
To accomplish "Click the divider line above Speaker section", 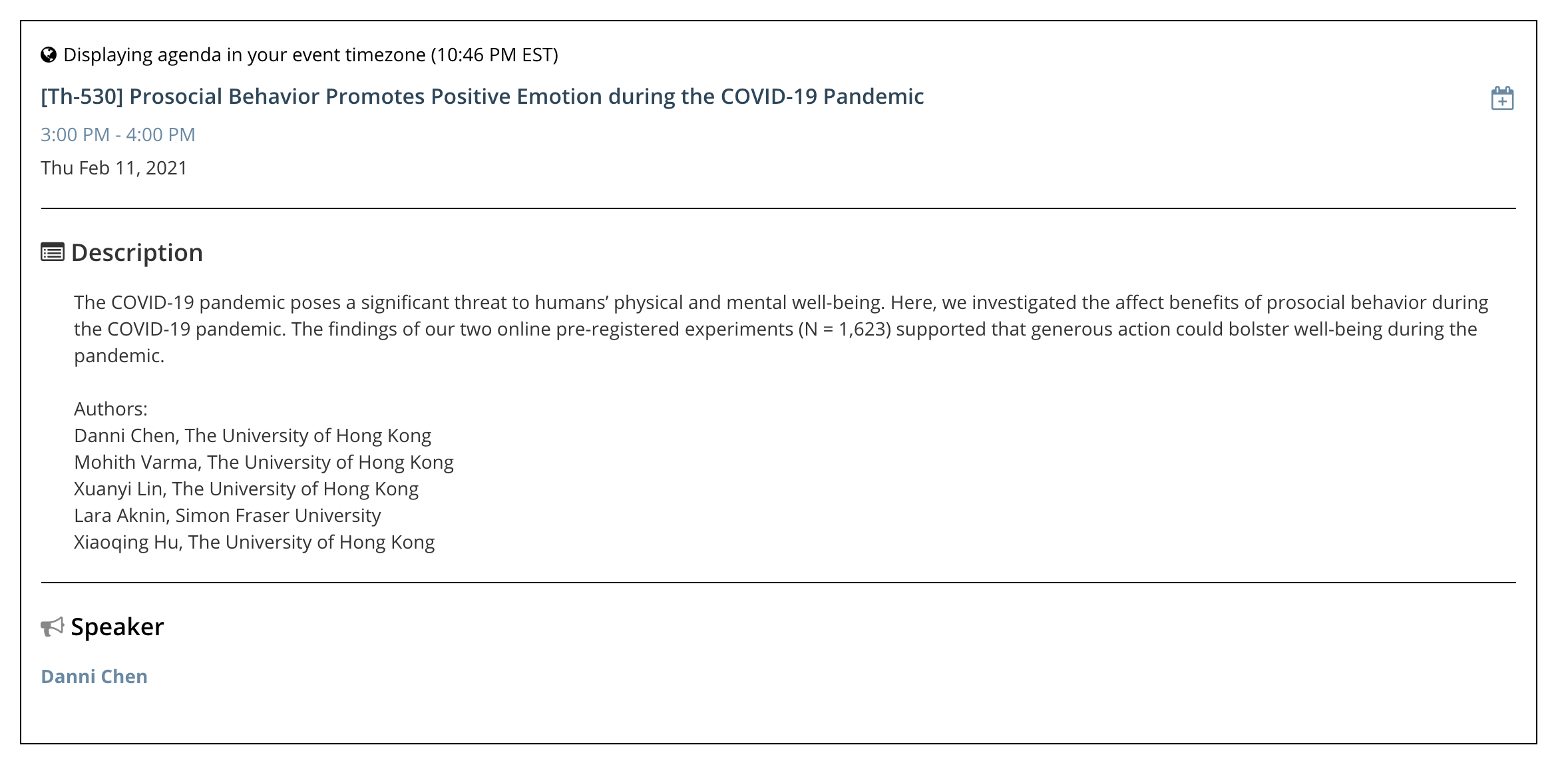I will 779,583.
